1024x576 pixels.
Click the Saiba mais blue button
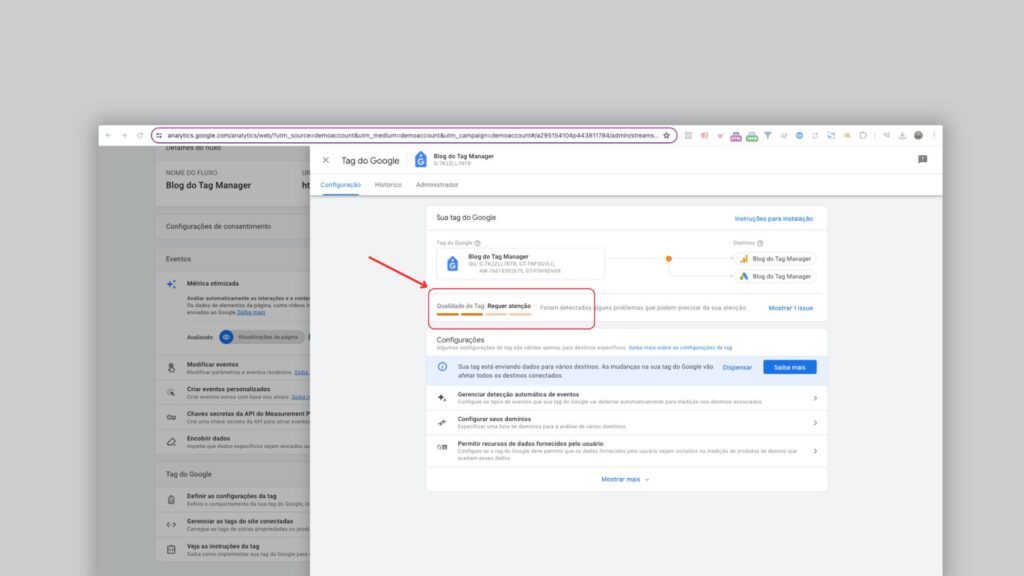[x=790, y=367]
